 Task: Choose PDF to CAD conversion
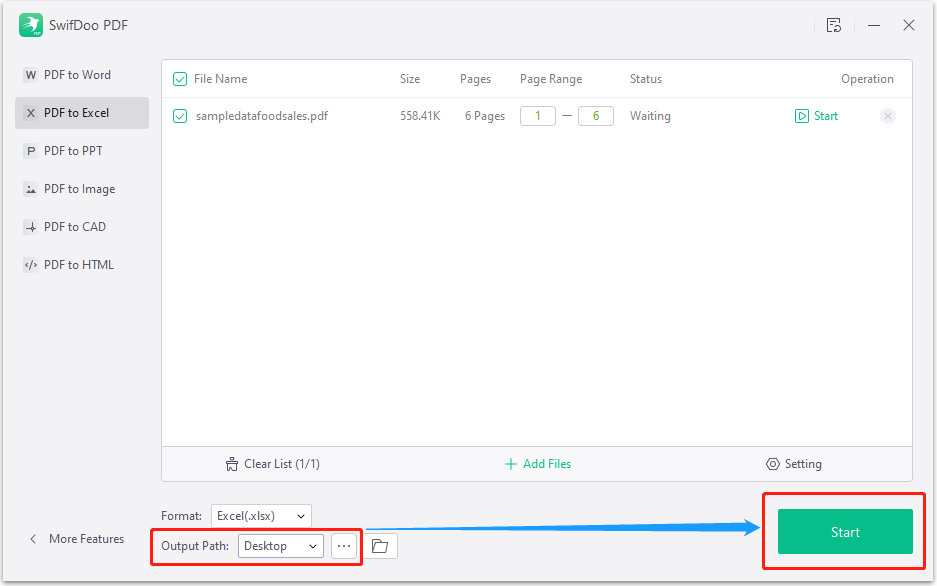pyautogui.click(x=82, y=227)
